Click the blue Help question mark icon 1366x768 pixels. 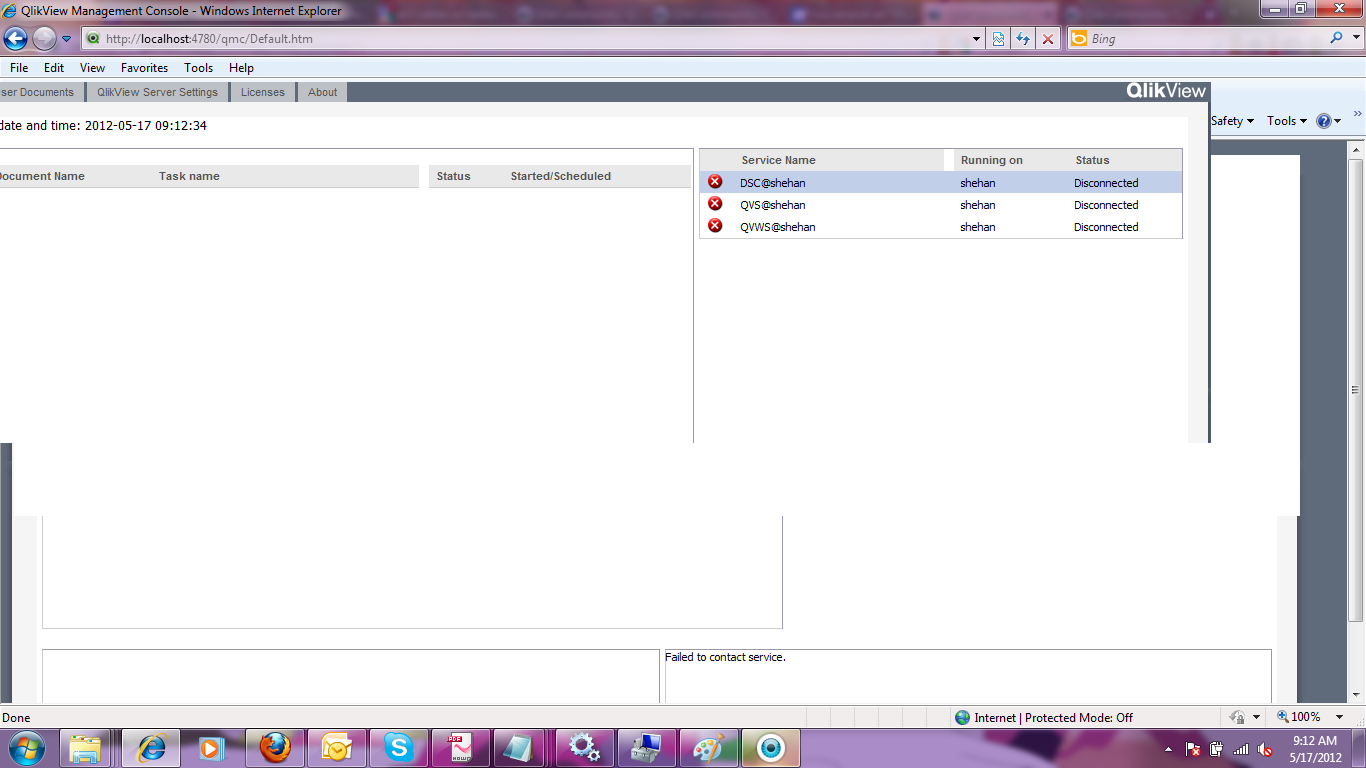pos(1325,121)
